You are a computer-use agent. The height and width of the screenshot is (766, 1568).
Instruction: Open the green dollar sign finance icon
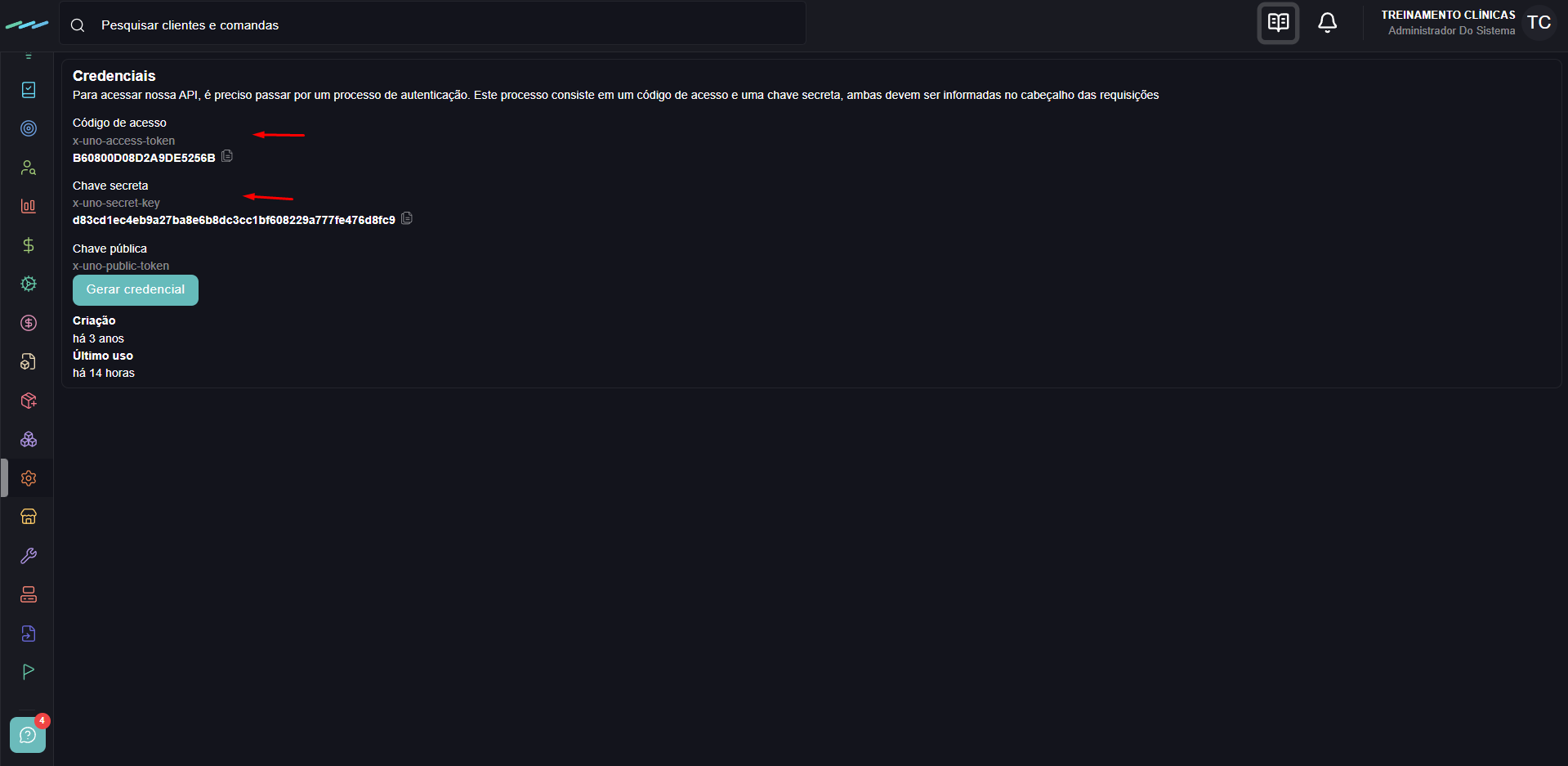(29, 245)
